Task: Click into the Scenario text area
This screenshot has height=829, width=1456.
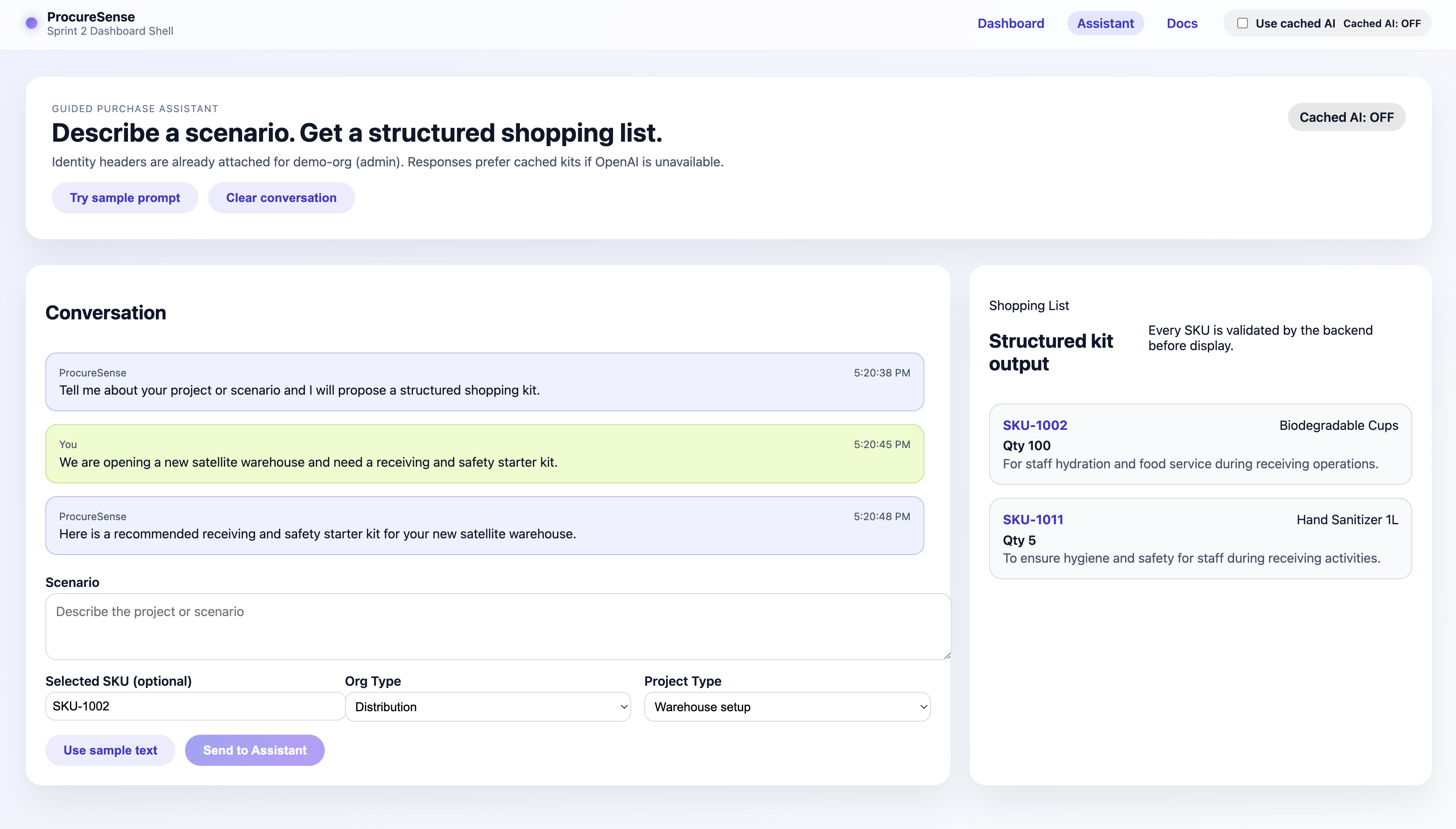Action: [x=497, y=626]
